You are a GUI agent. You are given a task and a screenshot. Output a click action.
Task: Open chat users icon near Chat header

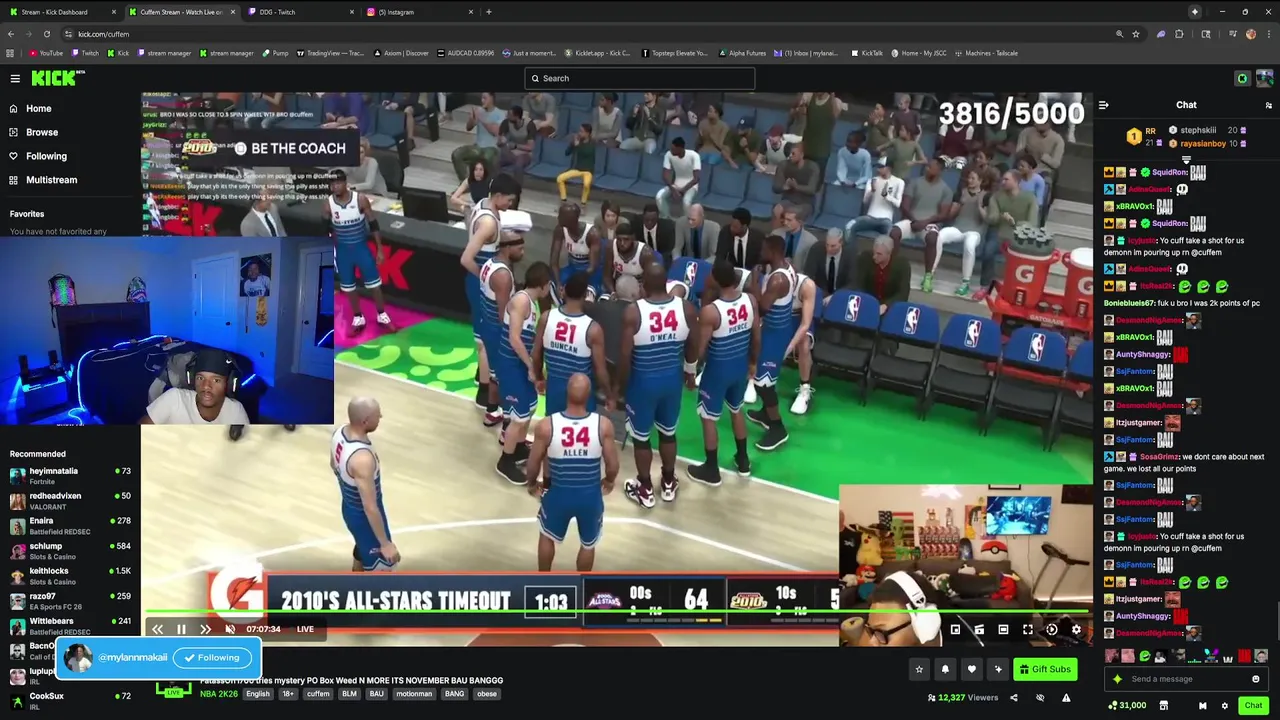[x=1268, y=105]
